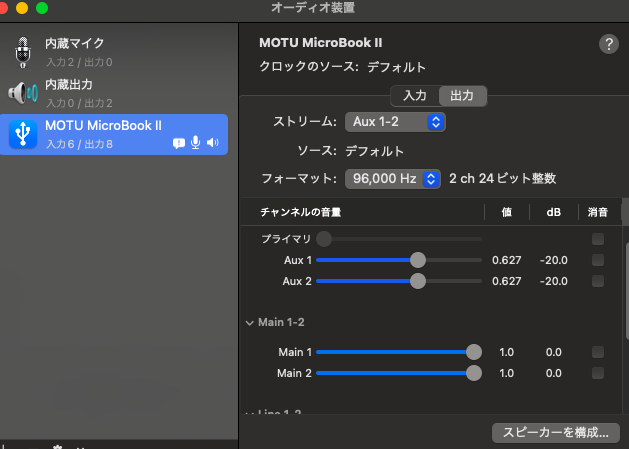Image resolution: width=629 pixels, height=449 pixels.
Task: Click the 値 column header
Action: click(x=507, y=212)
